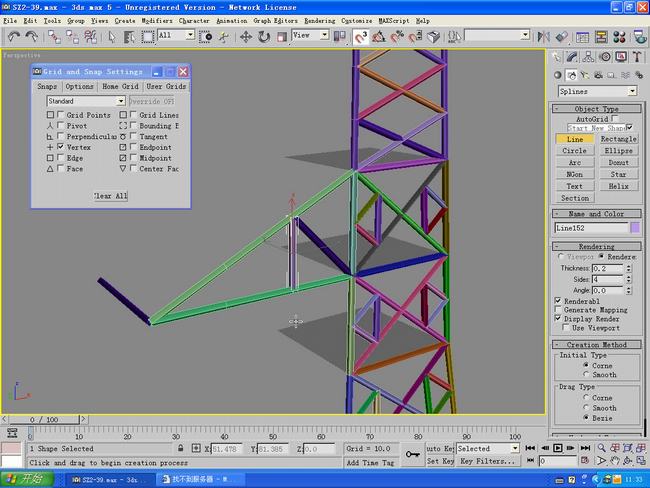This screenshot has height=488, width=650.
Task: Check the AutoGrid checkbox
Action: [x=615, y=119]
